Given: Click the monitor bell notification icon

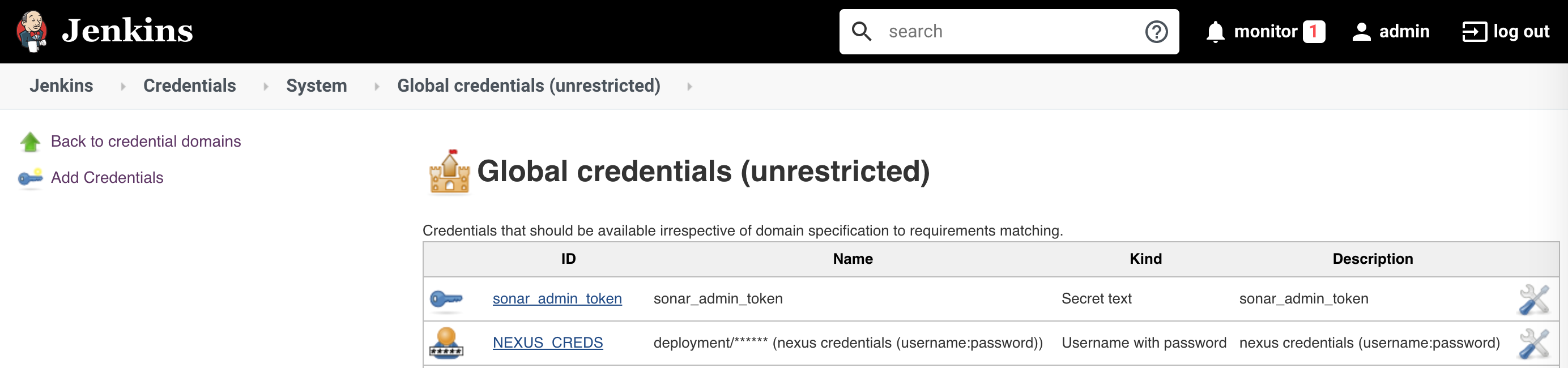Looking at the screenshot, I should click(1215, 32).
